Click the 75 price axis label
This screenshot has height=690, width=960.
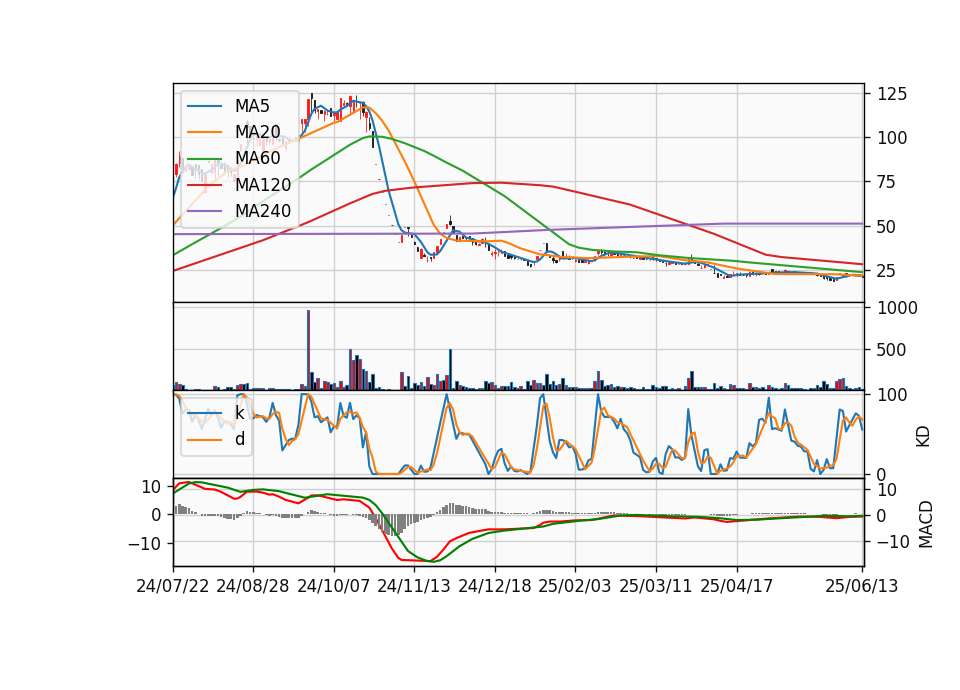[x=887, y=182]
